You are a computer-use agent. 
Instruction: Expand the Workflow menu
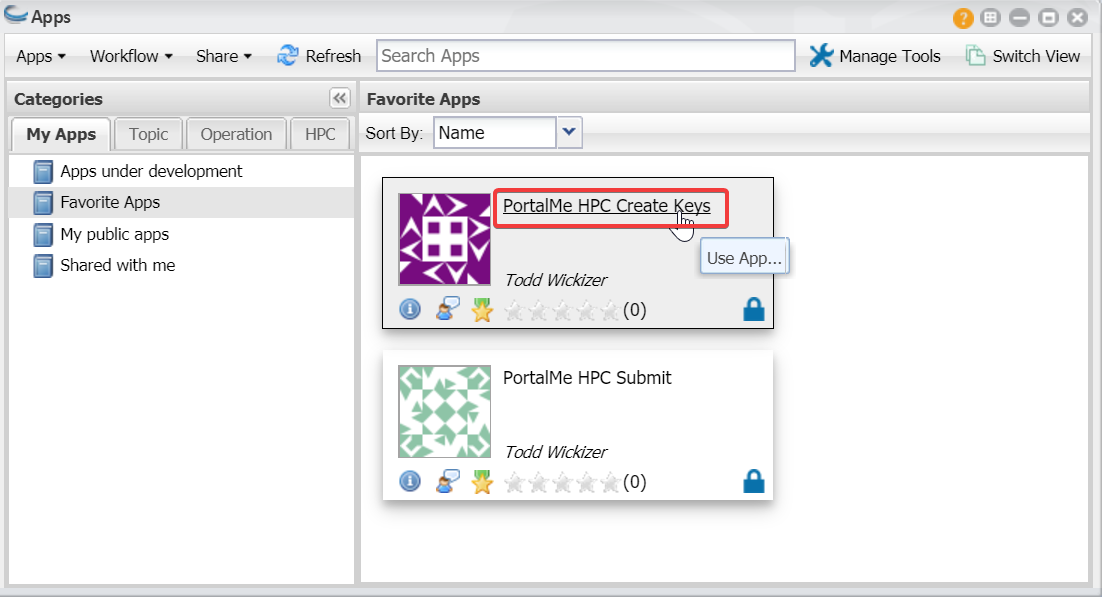[131, 56]
